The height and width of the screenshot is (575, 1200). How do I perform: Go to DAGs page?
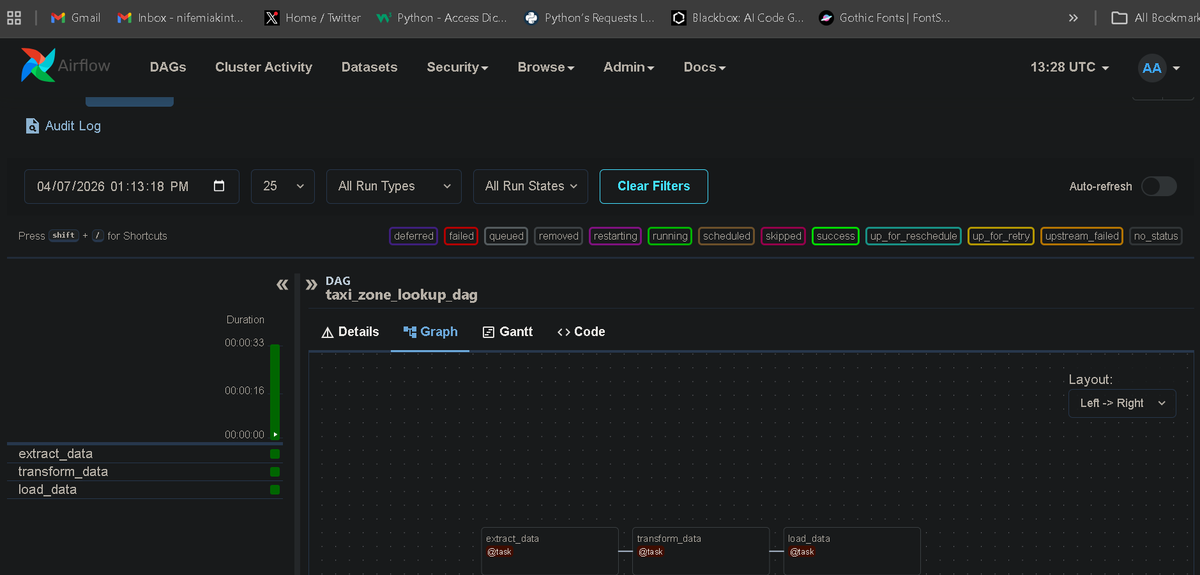coord(168,67)
